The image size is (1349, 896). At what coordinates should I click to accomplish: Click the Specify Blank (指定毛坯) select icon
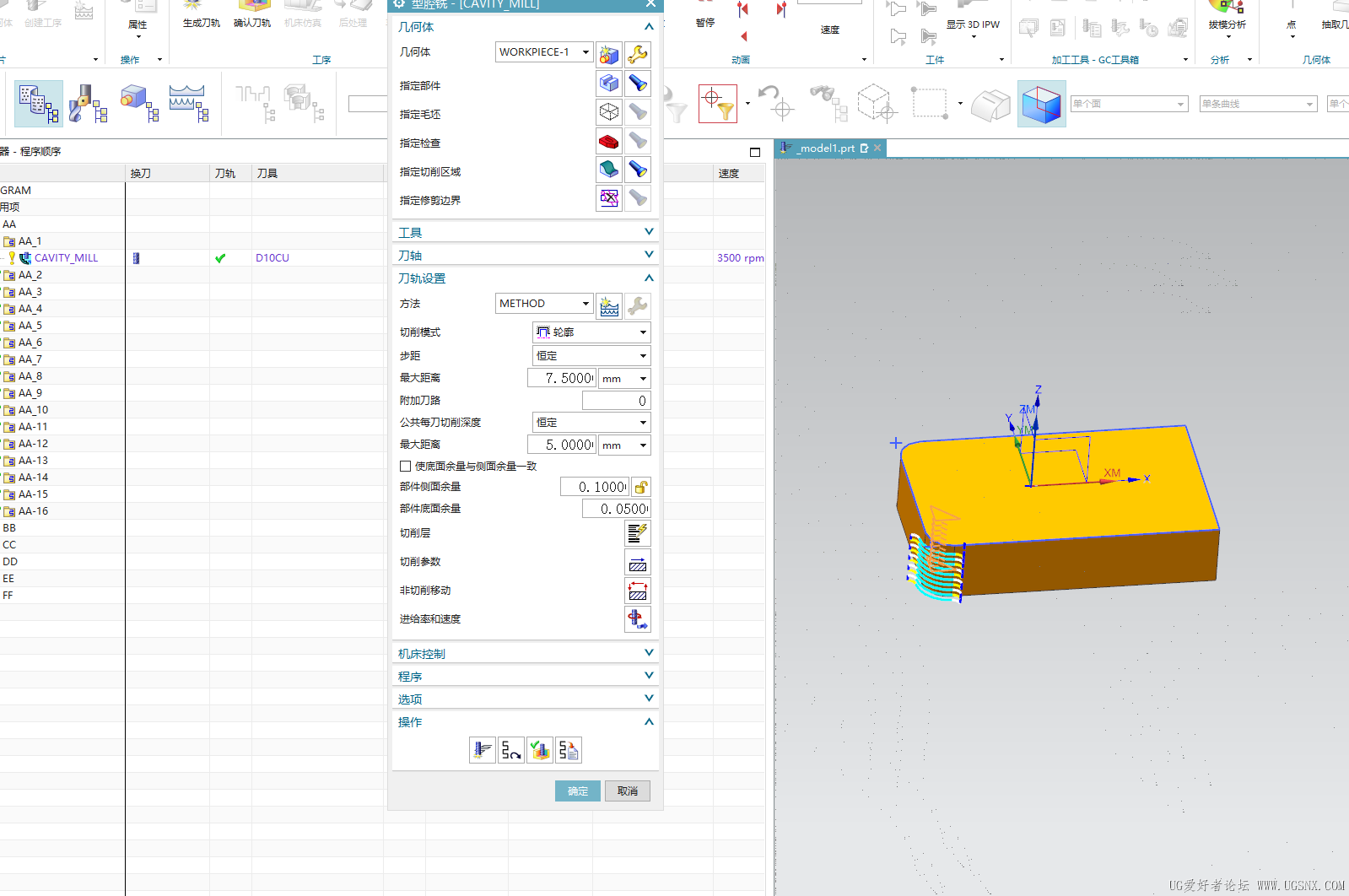[609, 112]
